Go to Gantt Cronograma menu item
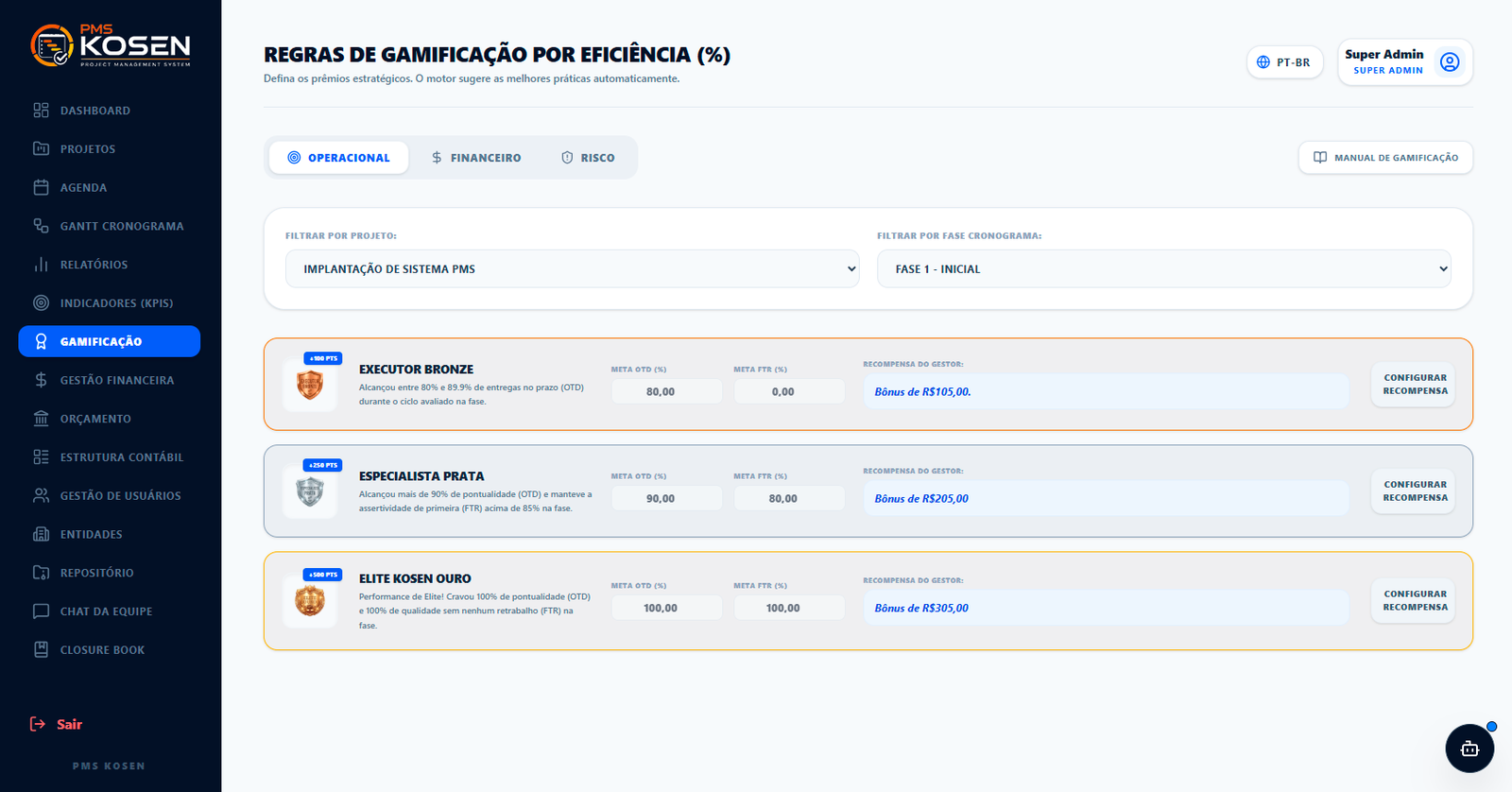The height and width of the screenshot is (792, 1512). 110,226
